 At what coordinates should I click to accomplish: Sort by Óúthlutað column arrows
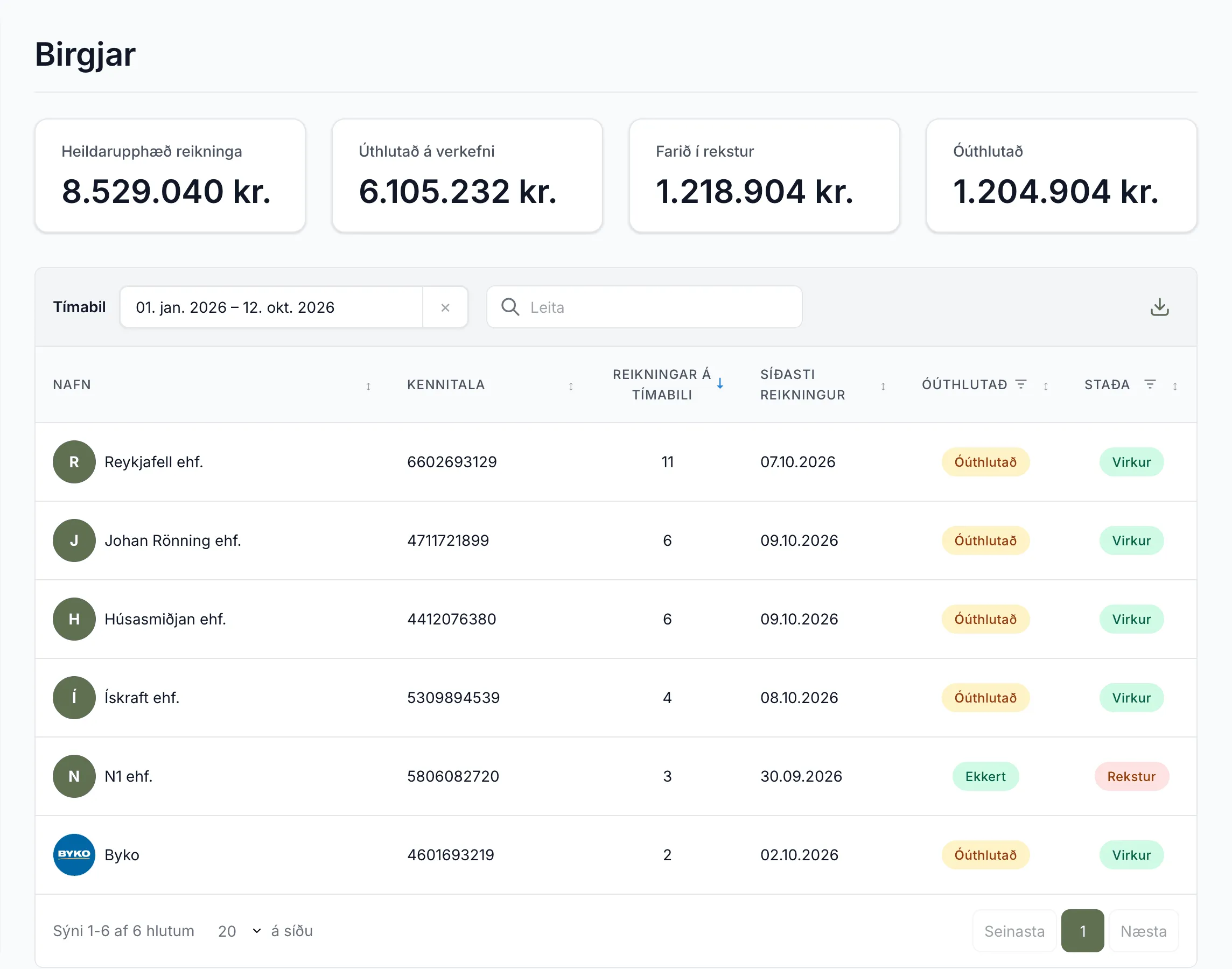[x=1045, y=387]
